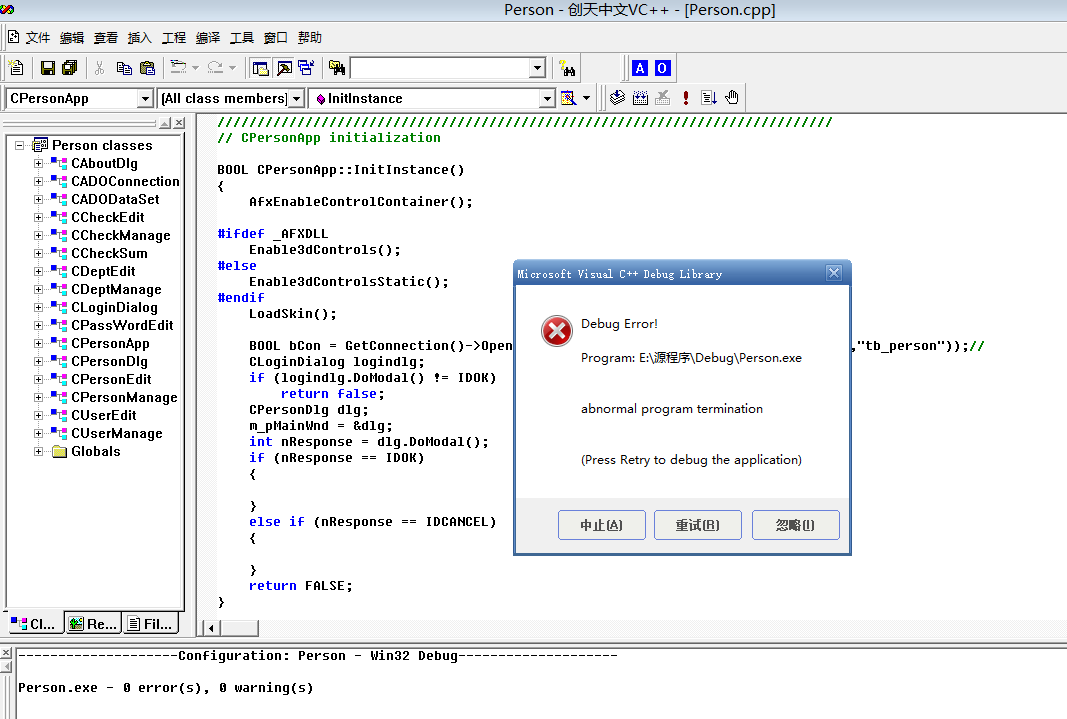The height and width of the screenshot is (719, 1067).
Task: Expand the CLoginDialog class node
Action: point(38,307)
